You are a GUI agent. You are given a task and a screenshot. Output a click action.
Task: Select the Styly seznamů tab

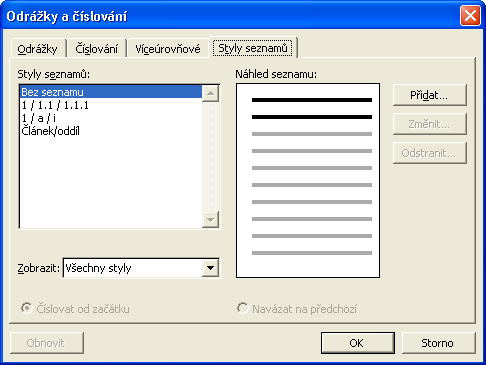click(x=253, y=48)
